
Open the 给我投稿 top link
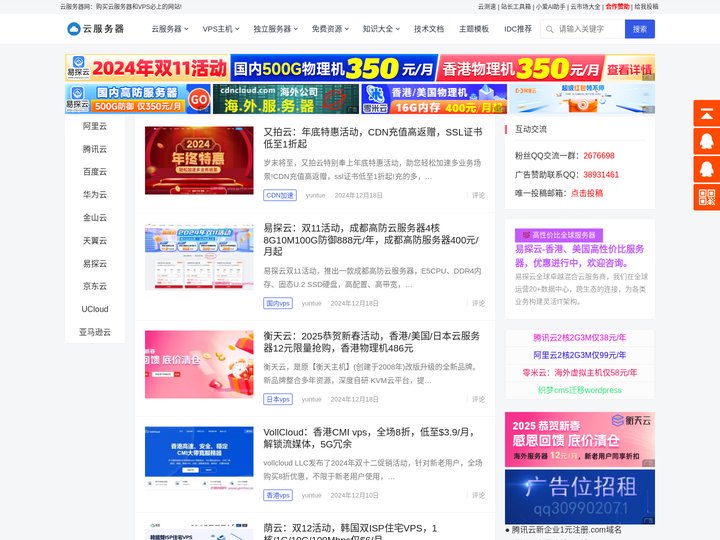pos(646,7)
